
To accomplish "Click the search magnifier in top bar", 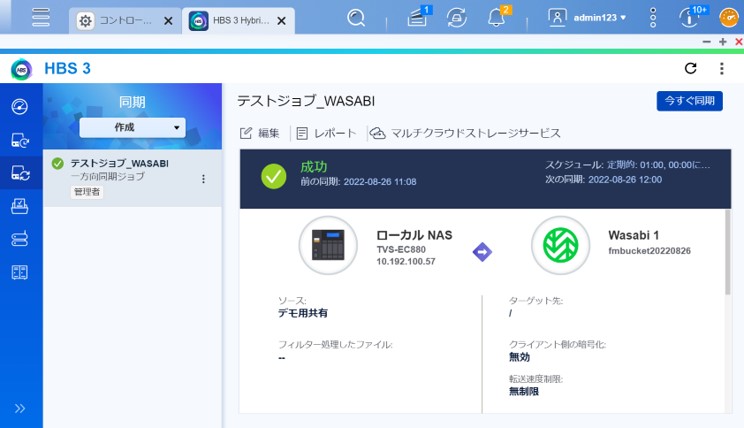I will 356,17.
